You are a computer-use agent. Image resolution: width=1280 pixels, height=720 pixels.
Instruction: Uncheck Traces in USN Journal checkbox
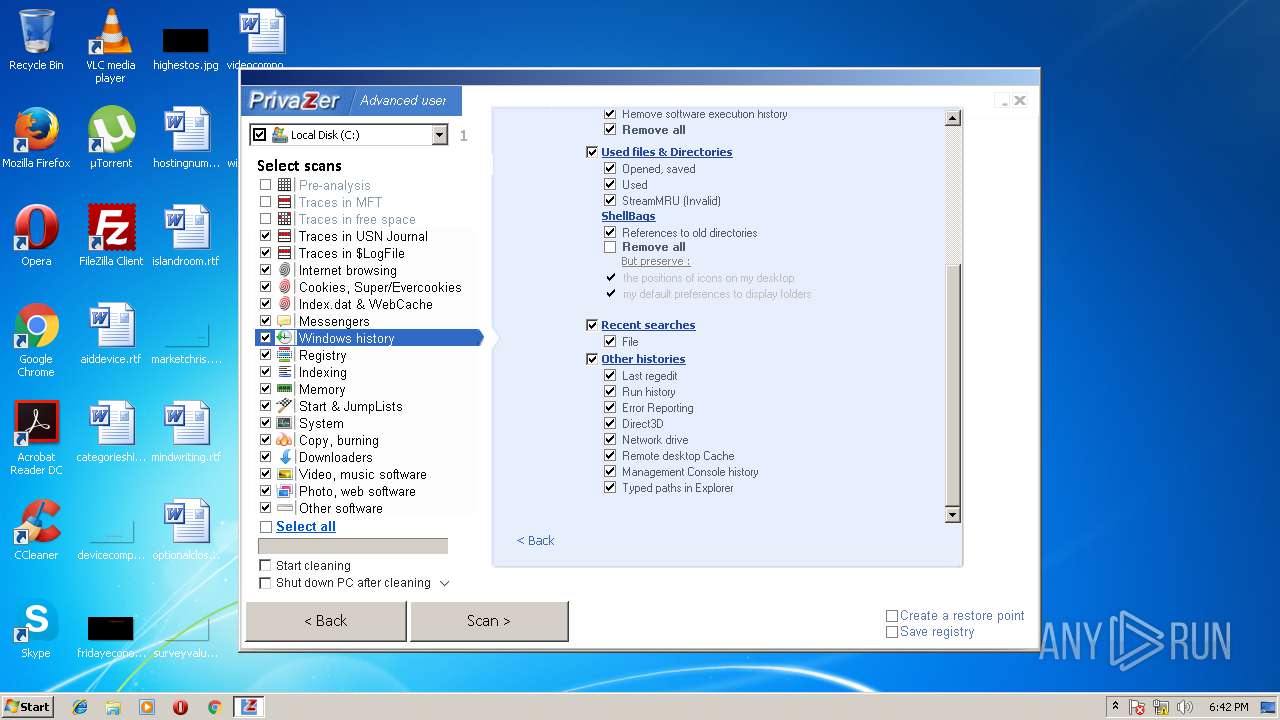pos(265,236)
